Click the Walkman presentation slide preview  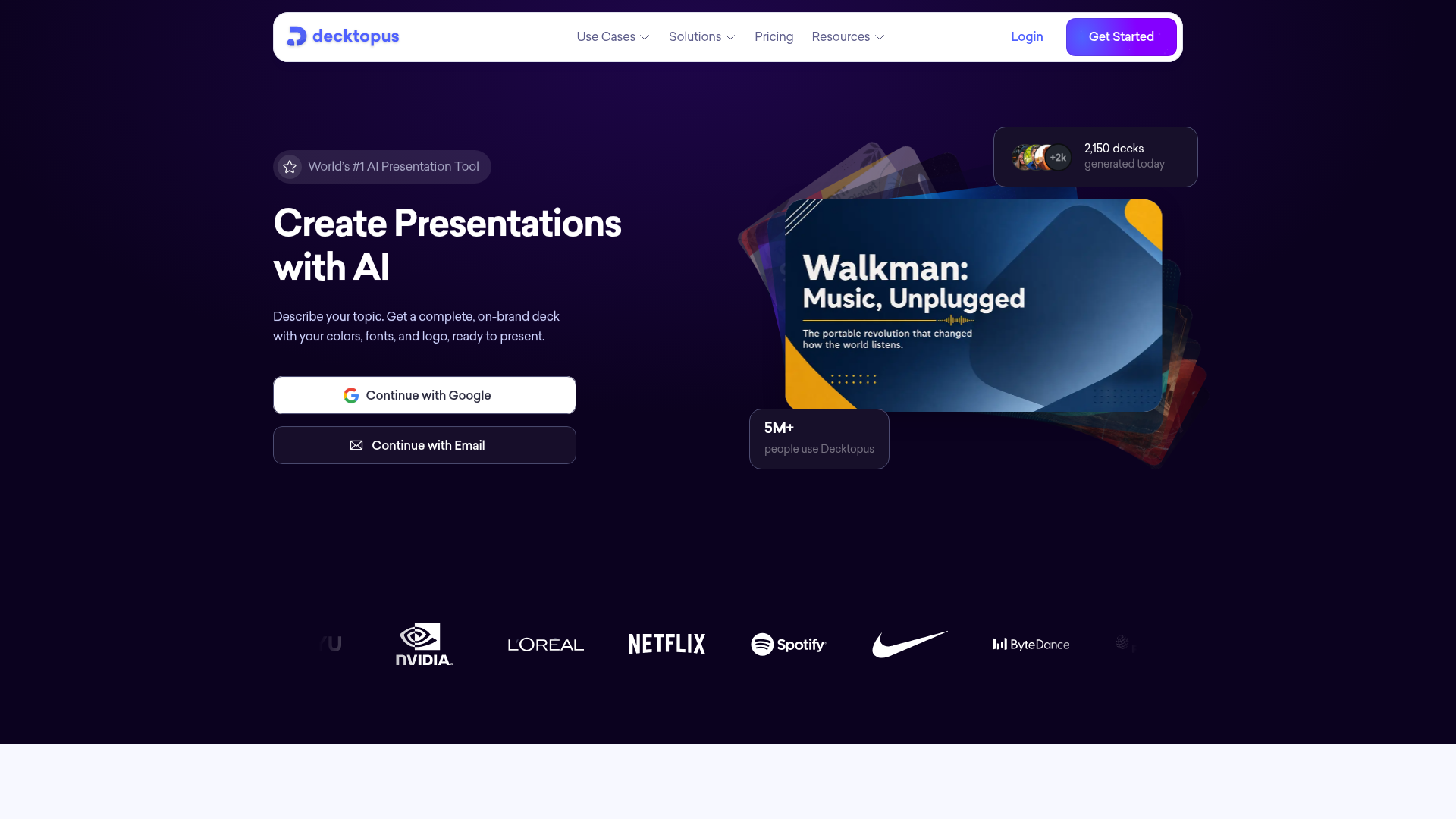(974, 306)
